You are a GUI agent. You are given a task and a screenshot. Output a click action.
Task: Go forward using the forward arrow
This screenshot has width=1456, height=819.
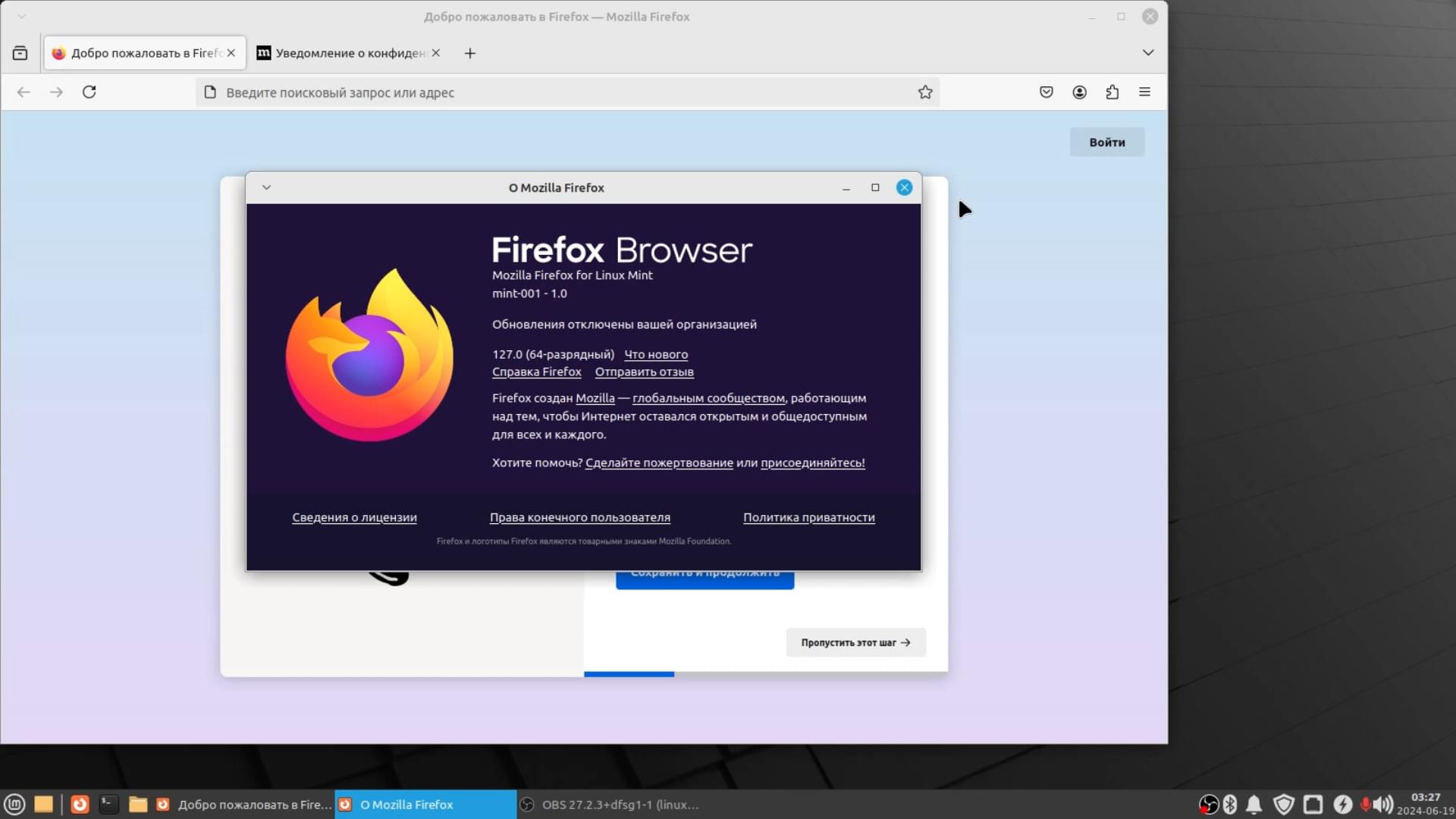tap(56, 92)
